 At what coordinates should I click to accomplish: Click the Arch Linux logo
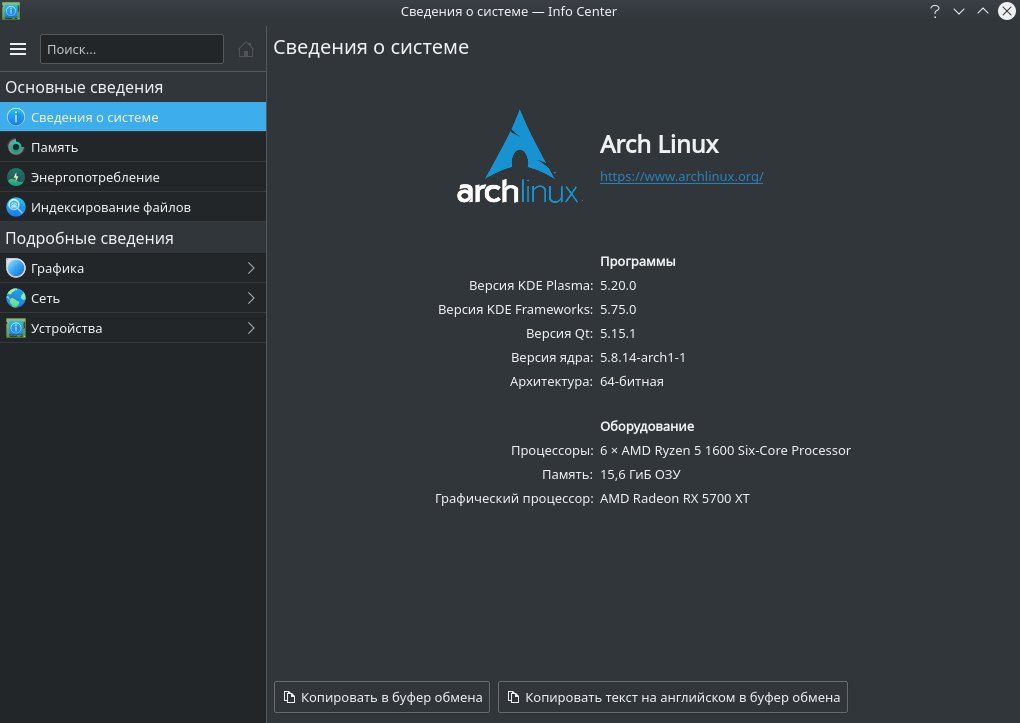[x=518, y=157]
